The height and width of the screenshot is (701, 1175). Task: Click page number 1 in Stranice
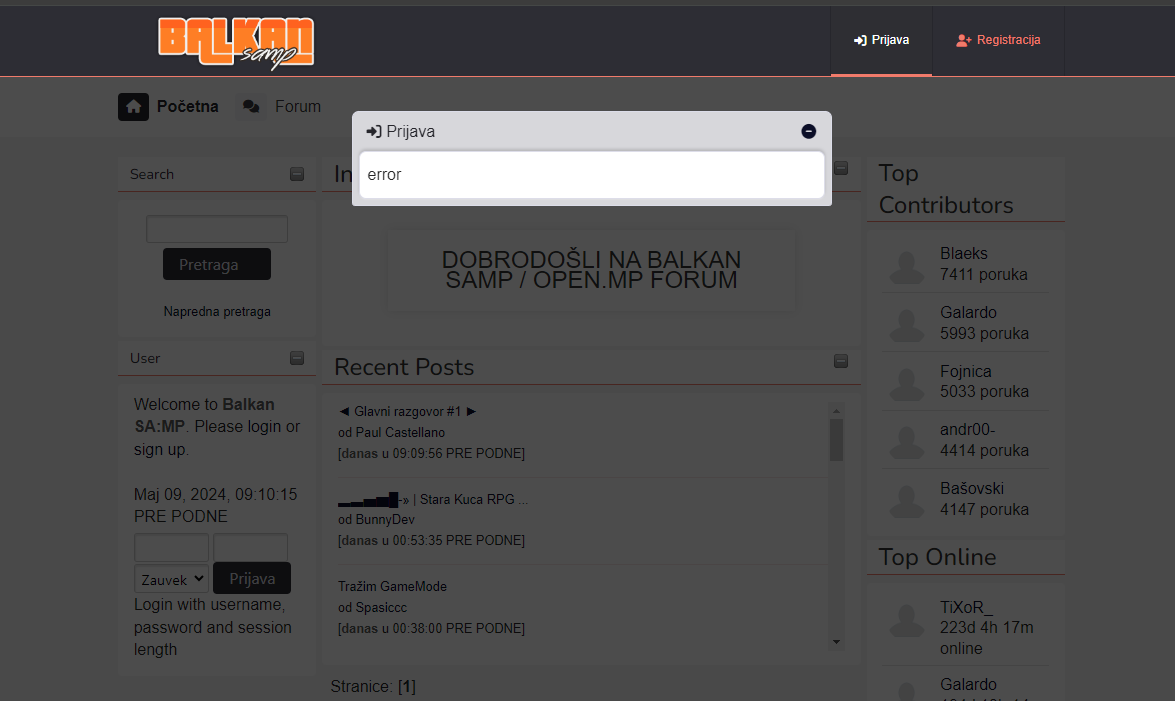click(407, 687)
